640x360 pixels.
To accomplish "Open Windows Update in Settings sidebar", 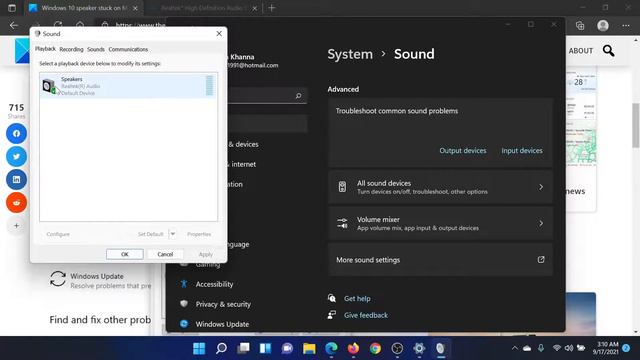I will [x=222, y=324].
